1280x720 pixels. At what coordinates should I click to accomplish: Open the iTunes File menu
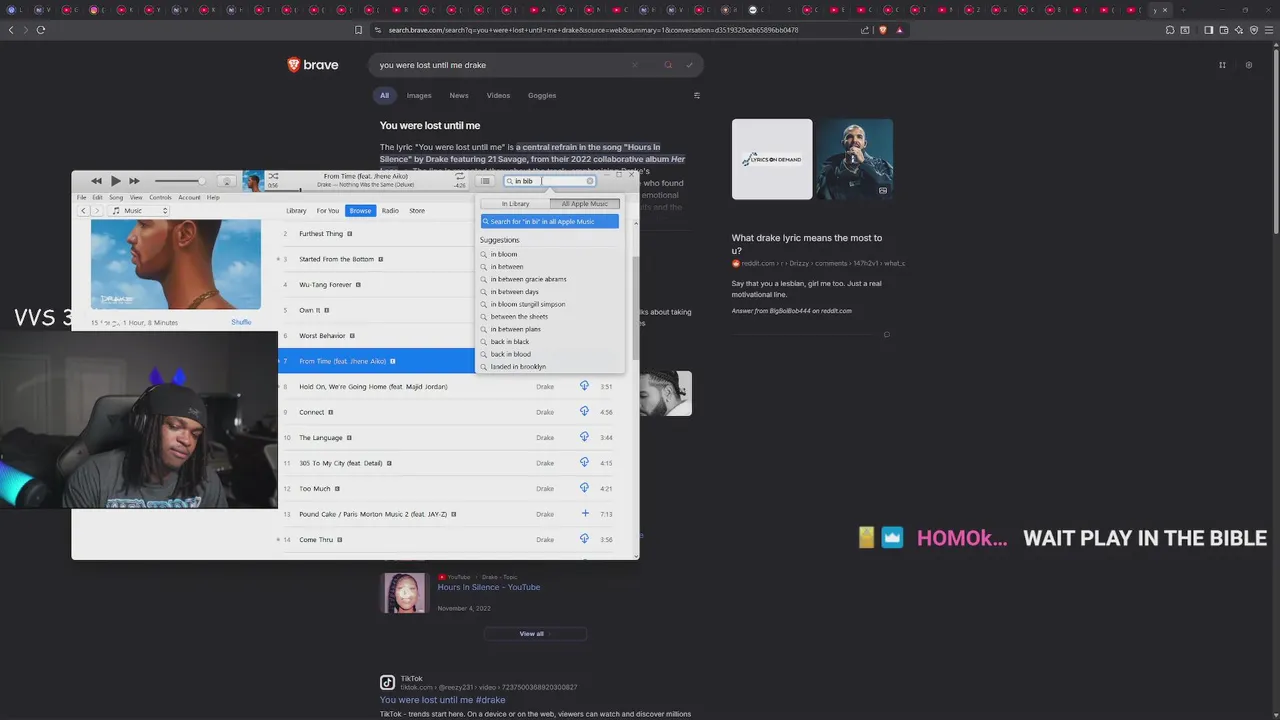tap(83, 197)
